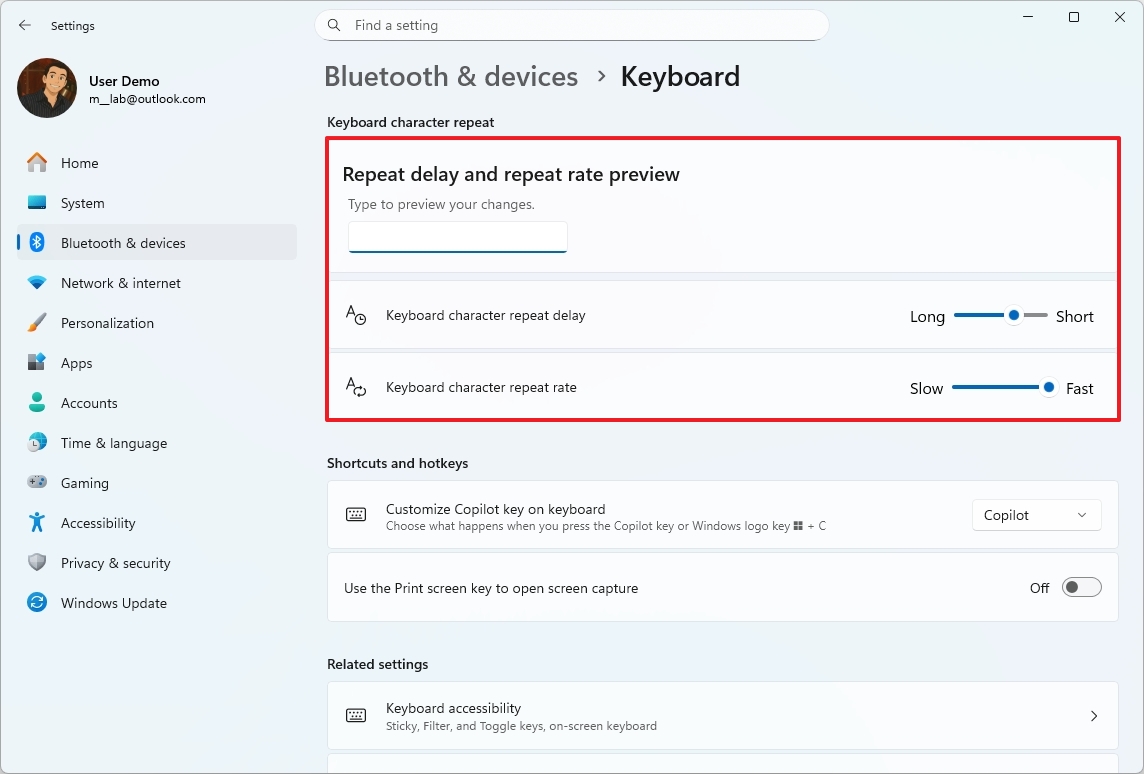1144x774 pixels.
Task: Open the Copilot key behavior dropdown
Action: pyautogui.click(x=1036, y=514)
